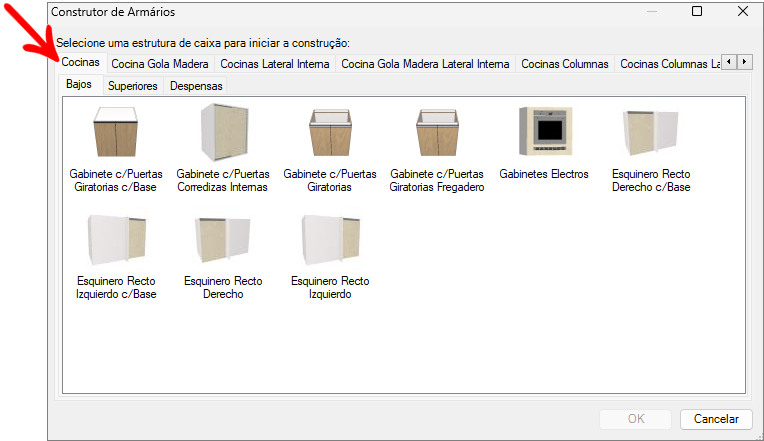Click the Gabinetes Electros label text
The width and height of the screenshot is (764, 441).
click(x=544, y=174)
